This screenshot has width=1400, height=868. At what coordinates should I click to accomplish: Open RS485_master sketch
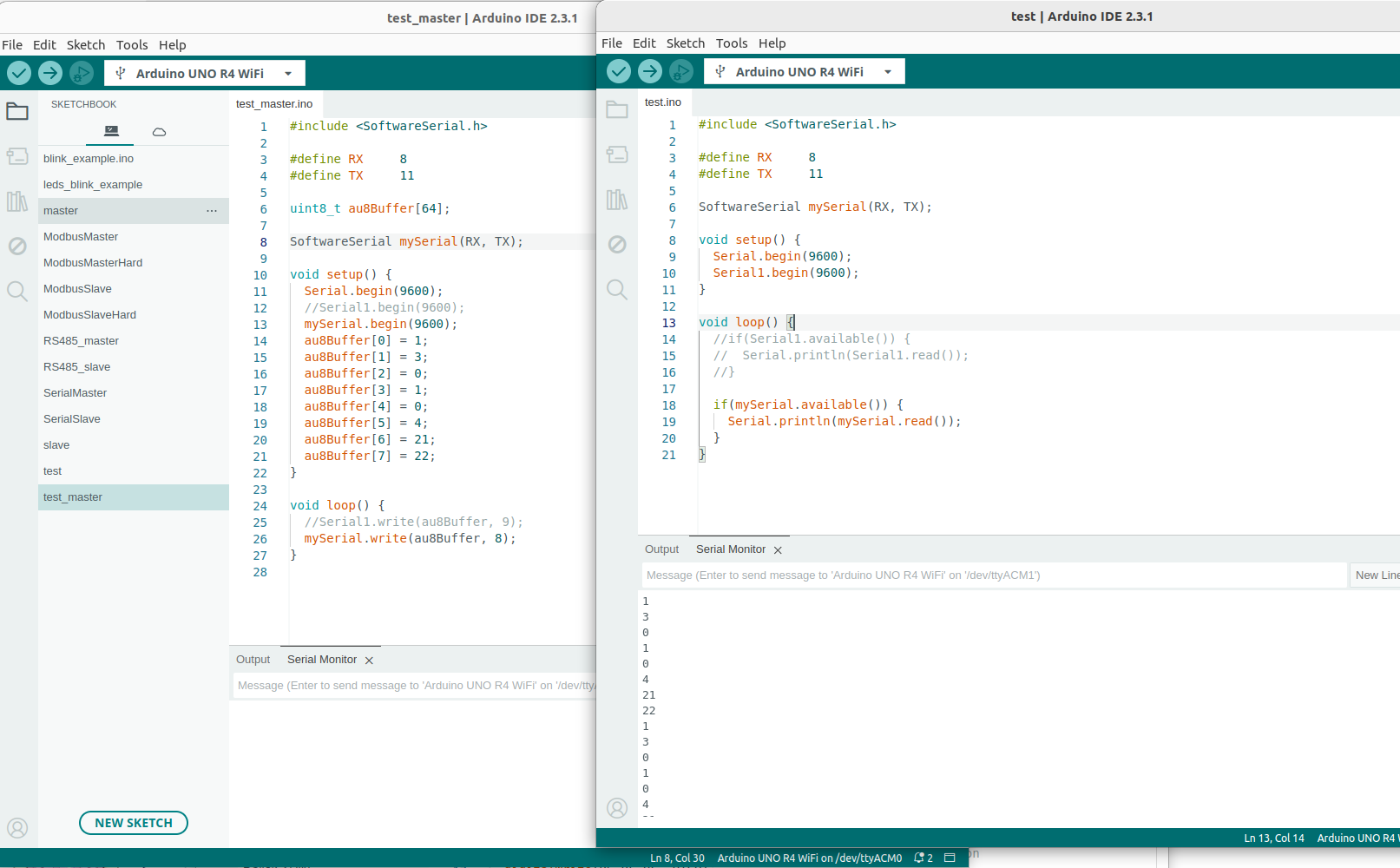click(134, 341)
